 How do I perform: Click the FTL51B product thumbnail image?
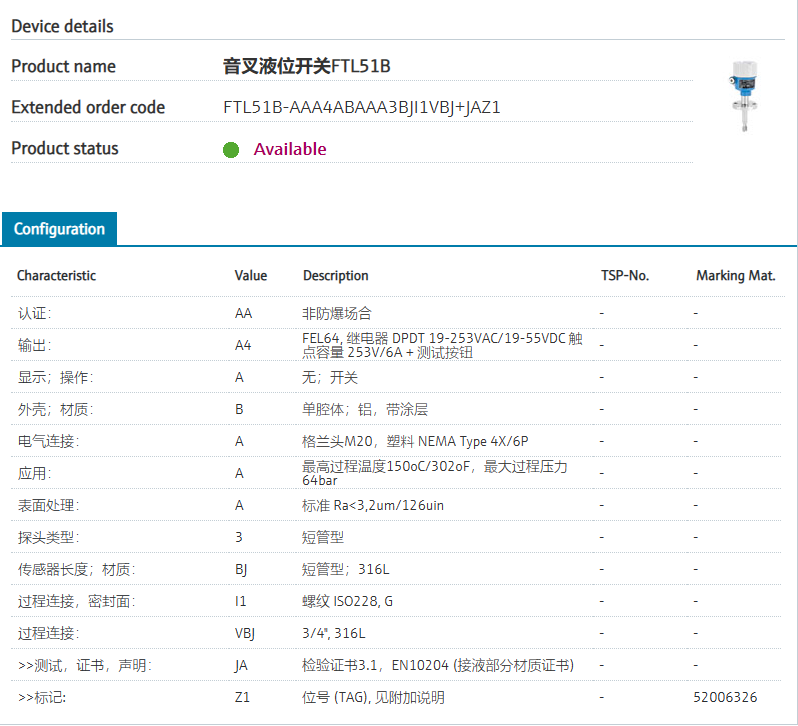coord(747,97)
